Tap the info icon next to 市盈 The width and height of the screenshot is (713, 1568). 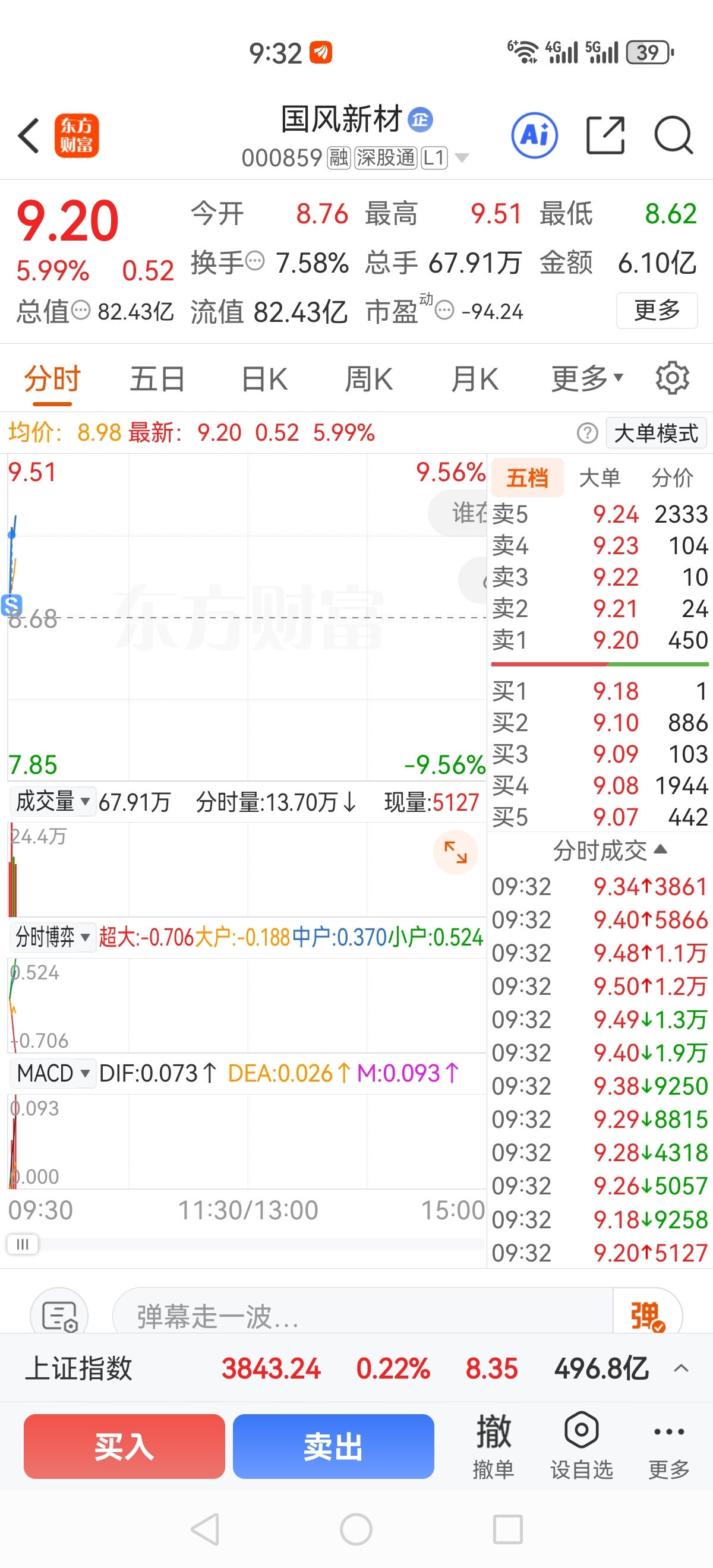point(444,311)
